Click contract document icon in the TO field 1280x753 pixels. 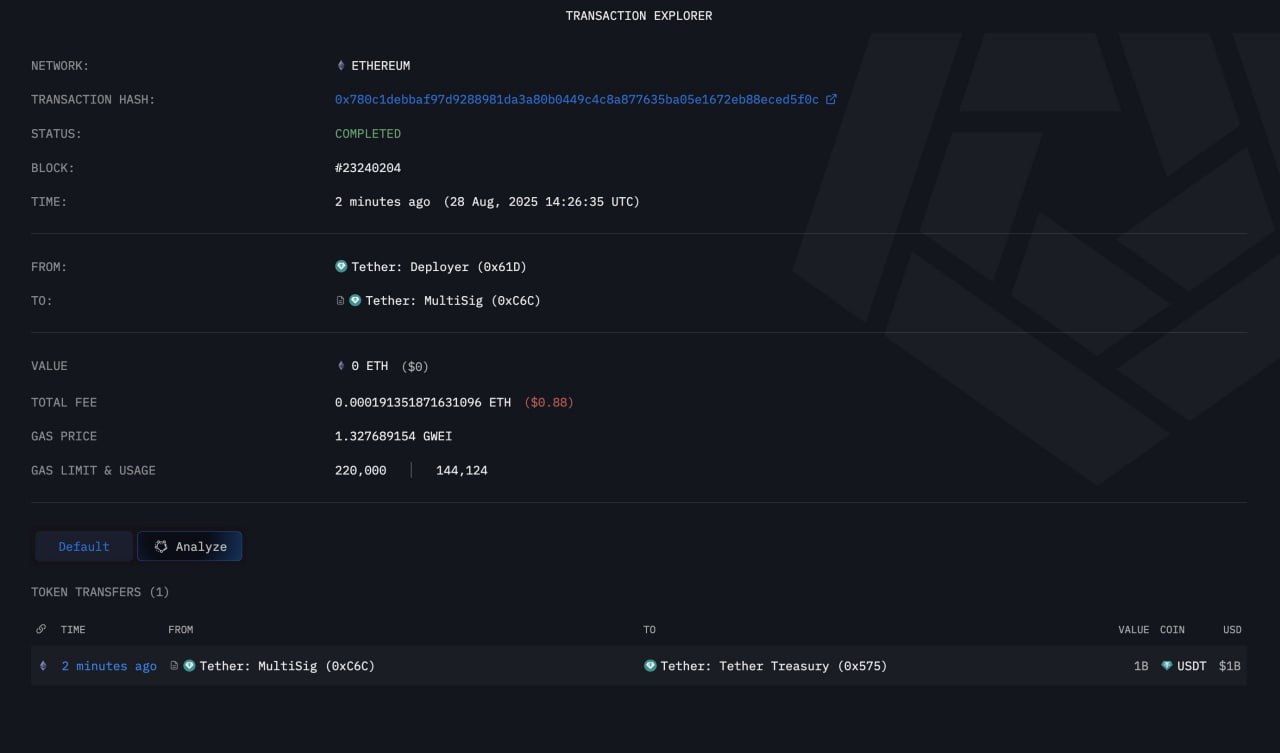coord(341,301)
